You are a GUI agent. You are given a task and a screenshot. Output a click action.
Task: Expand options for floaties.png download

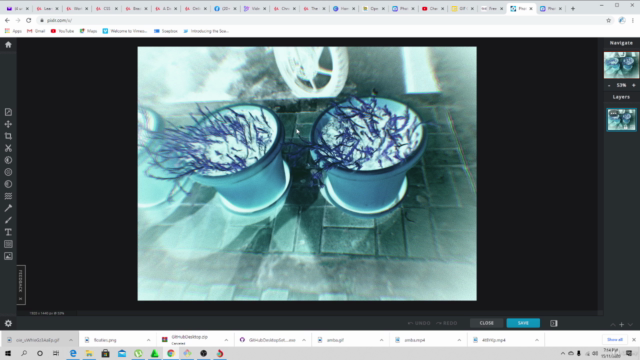click(148, 340)
